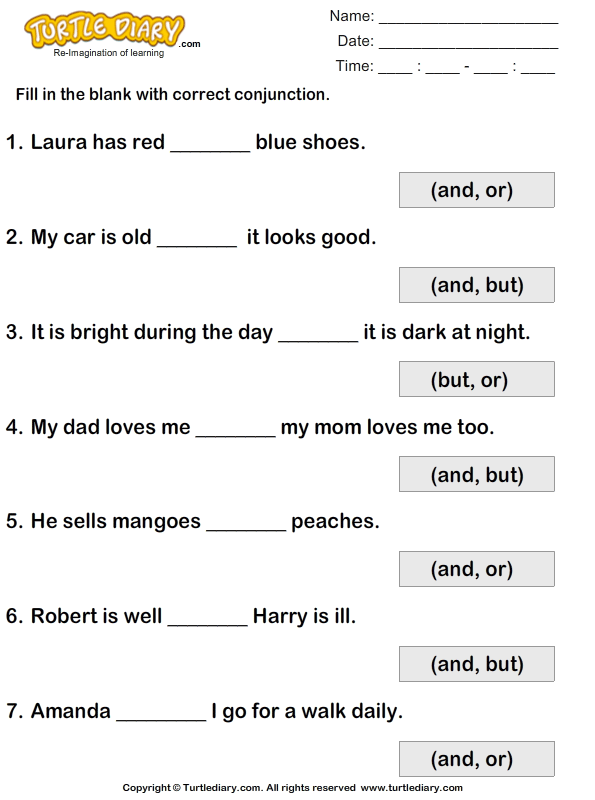Select the (and, or) box under question 7
The image size is (595, 800).
(x=477, y=759)
